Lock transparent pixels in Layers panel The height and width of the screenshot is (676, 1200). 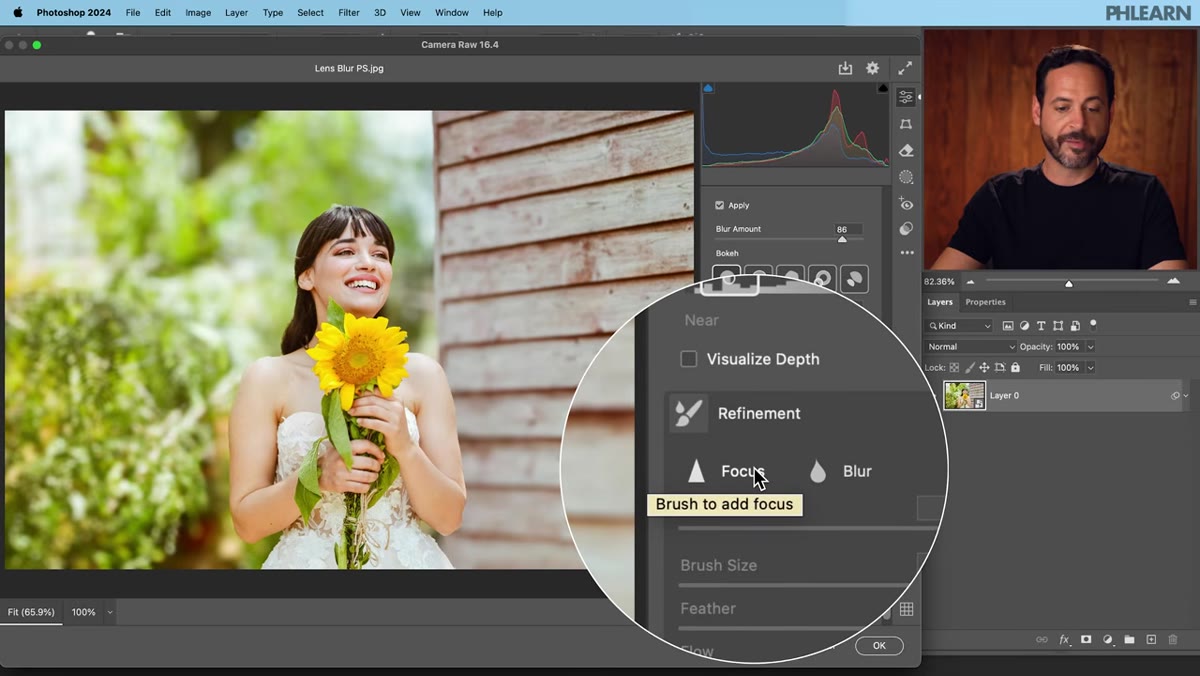953,368
